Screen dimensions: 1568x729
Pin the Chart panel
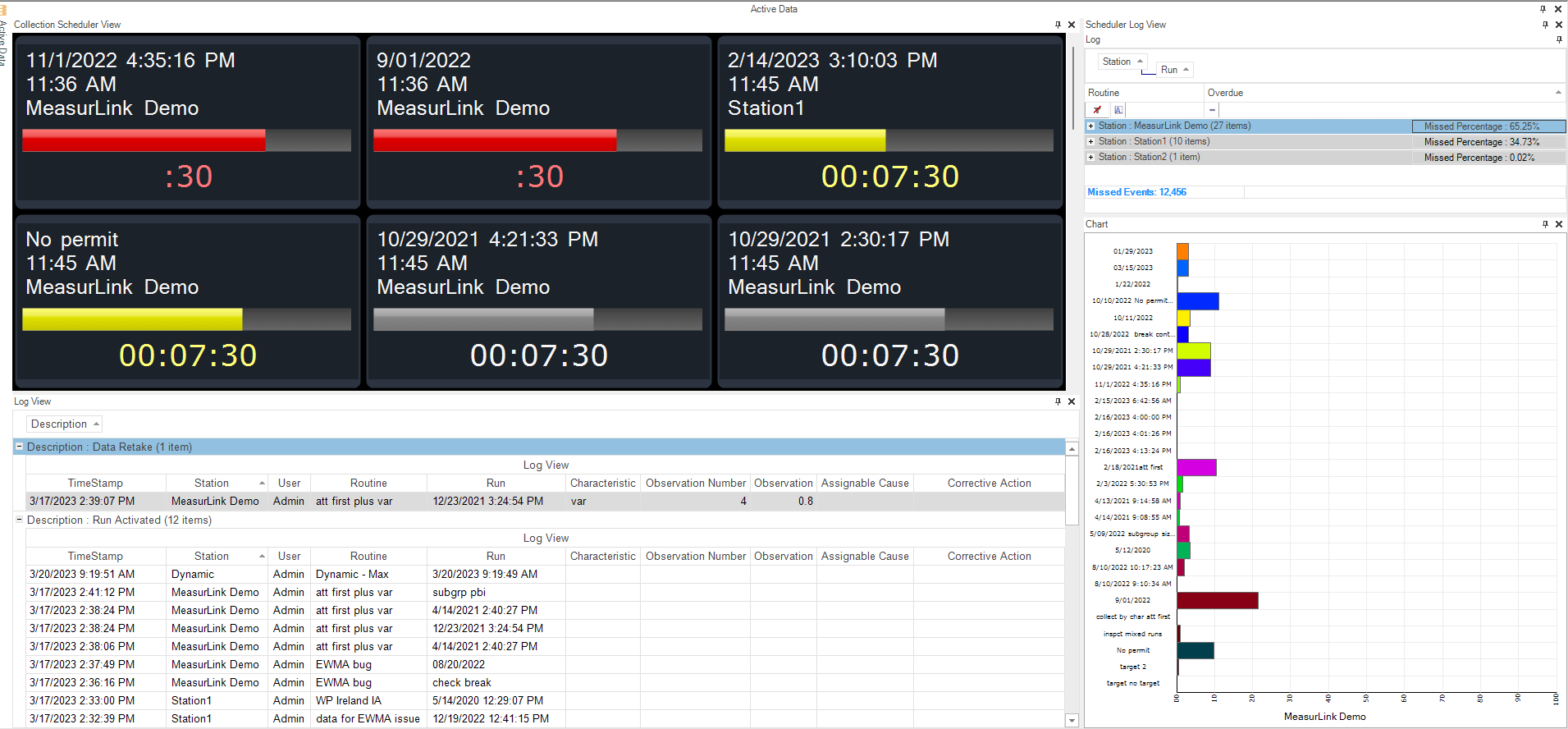coord(1545,224)
